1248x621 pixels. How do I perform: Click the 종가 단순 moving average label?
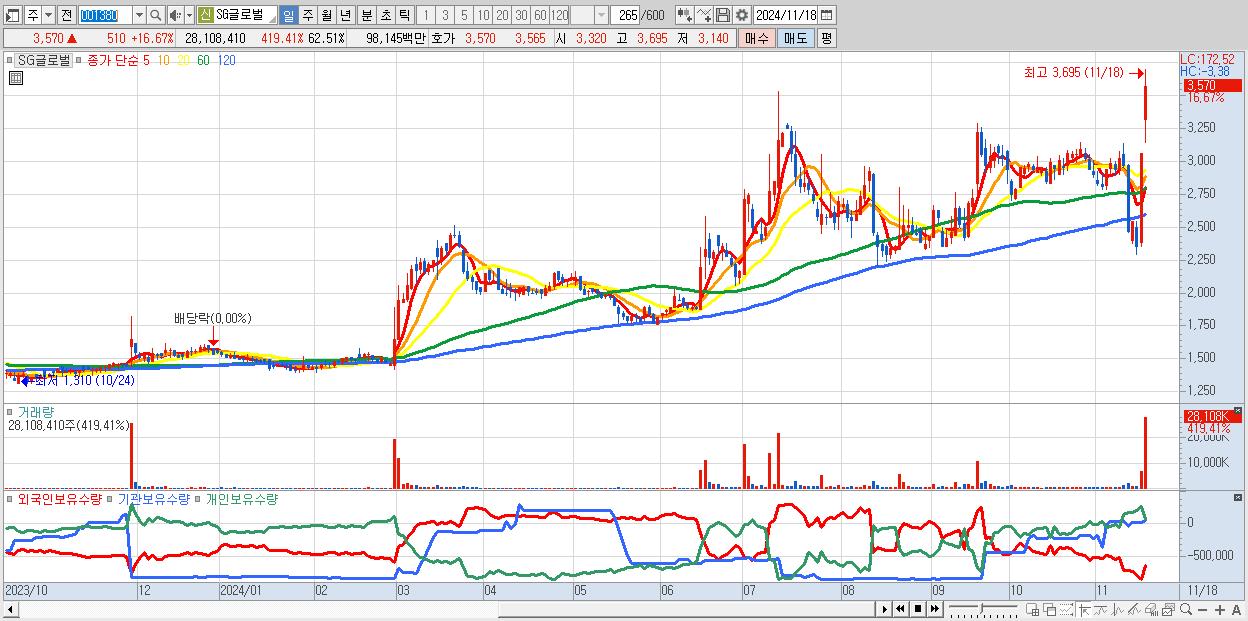(113, 60)
